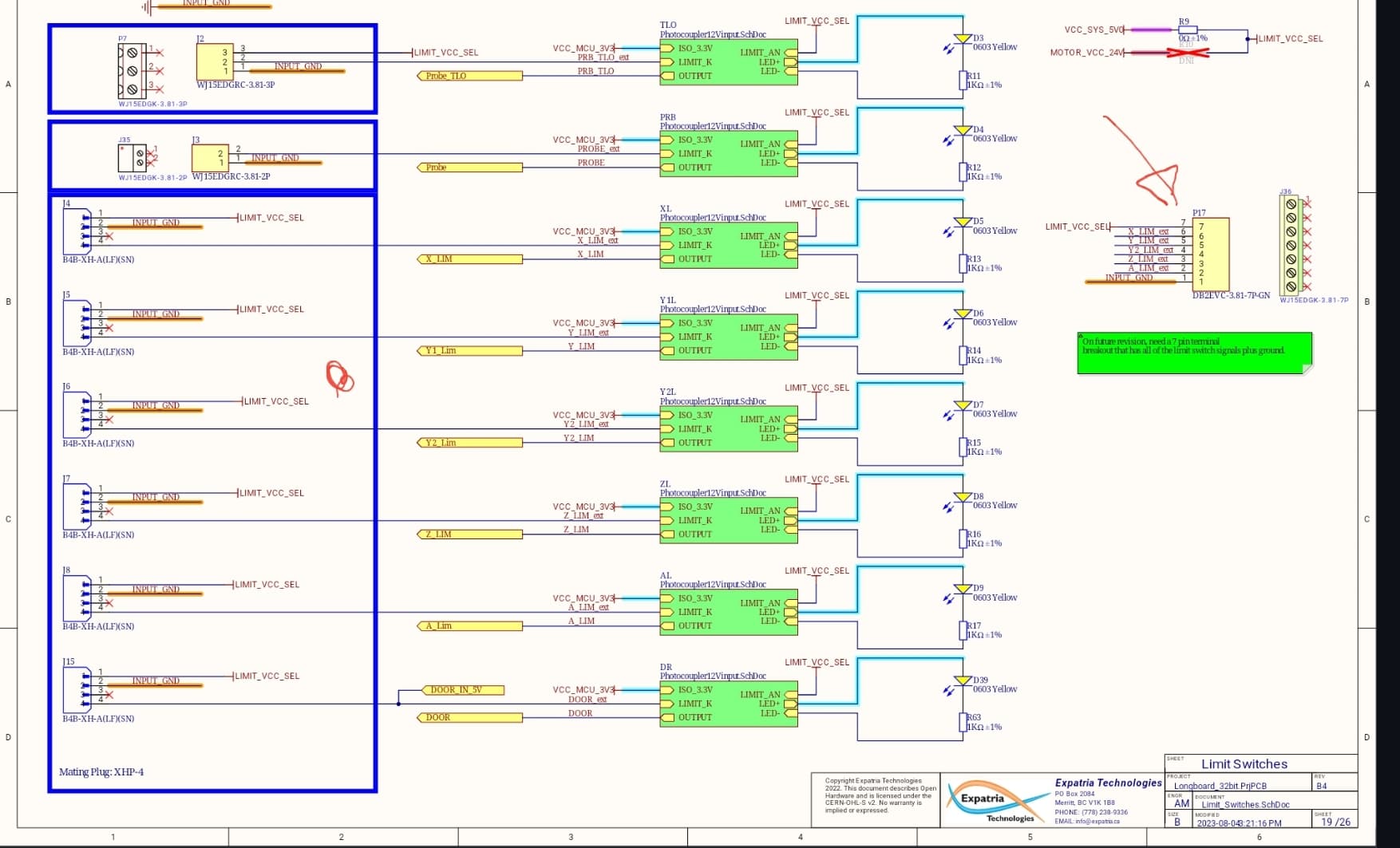Click the D39 yellow LED symbol
The width and height of the screenshot is (1400, 848).
[x=963, y=682]
